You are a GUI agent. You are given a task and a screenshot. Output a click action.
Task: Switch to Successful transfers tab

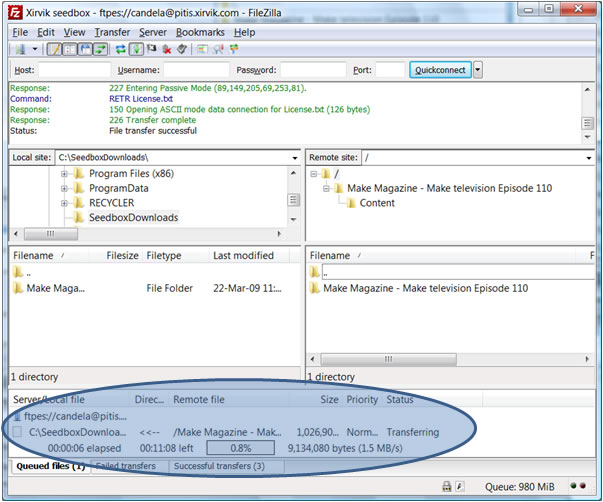click(x=219, y=466)
